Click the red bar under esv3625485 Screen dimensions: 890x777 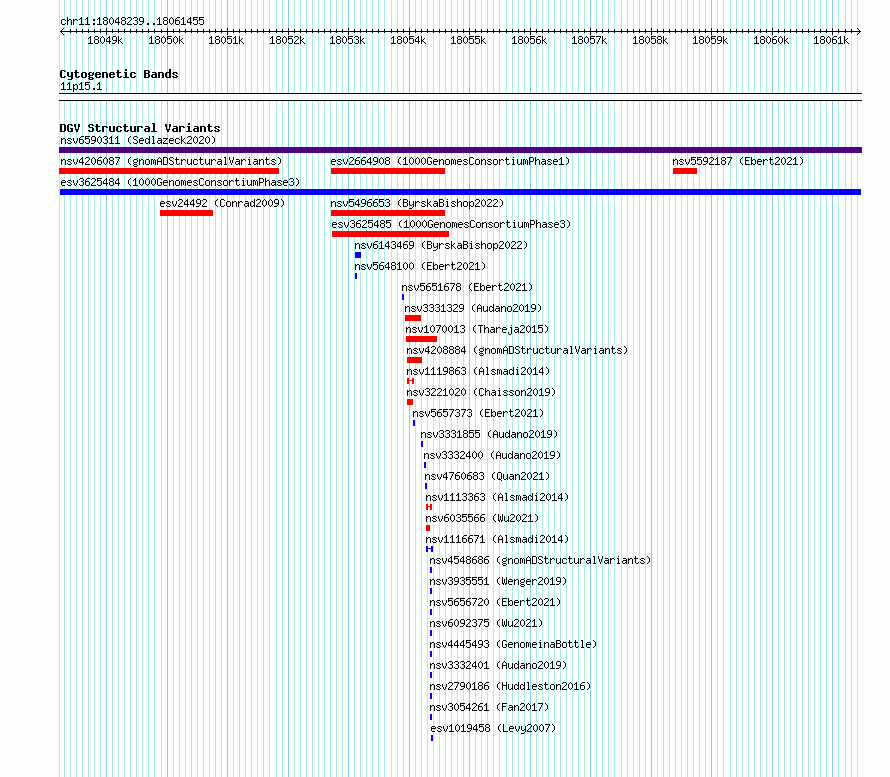pyautogui.click(x=391, y=234)
